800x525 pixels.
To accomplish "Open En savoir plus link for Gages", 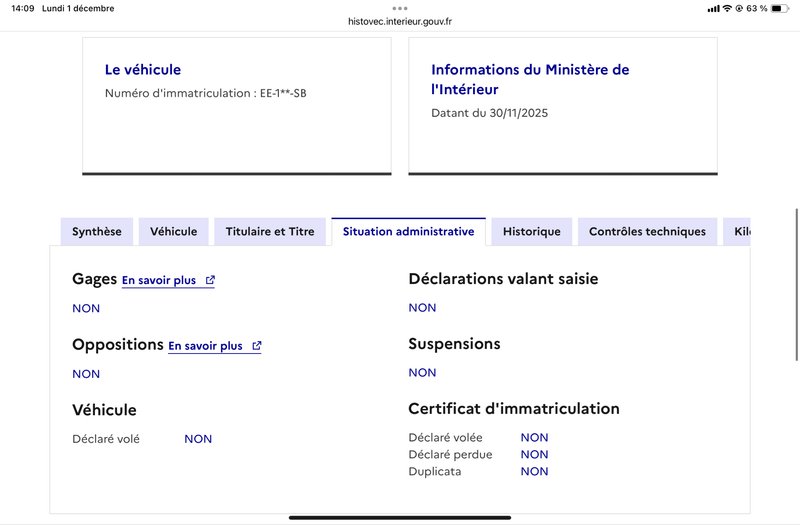I will 159,281.
